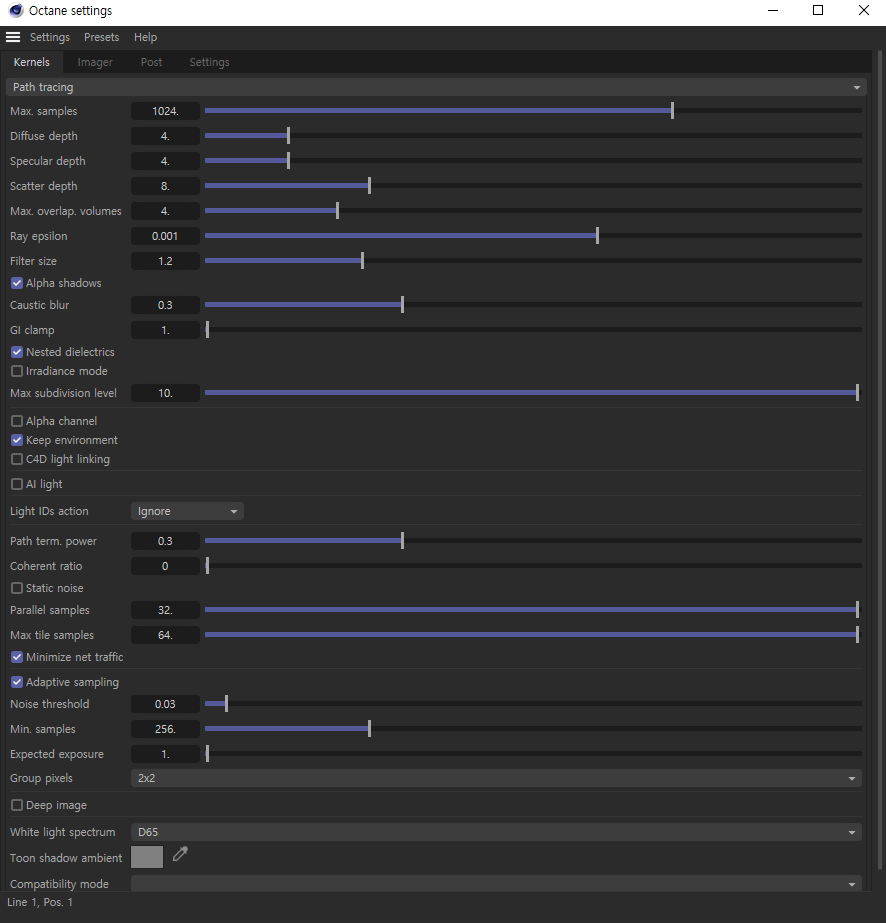The width and height of the screenshot is (886, 923).
Task: Open Compatibility mode dropdown
Action: (496, 884)
